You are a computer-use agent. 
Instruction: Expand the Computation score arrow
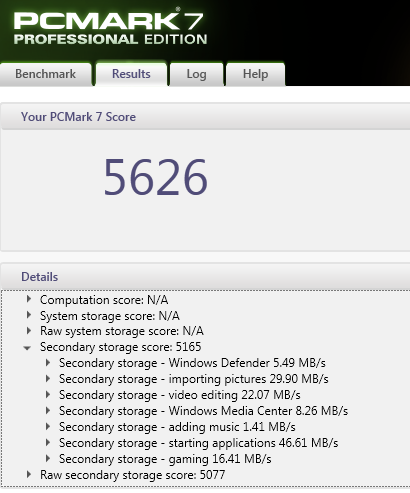coord(29,299)
